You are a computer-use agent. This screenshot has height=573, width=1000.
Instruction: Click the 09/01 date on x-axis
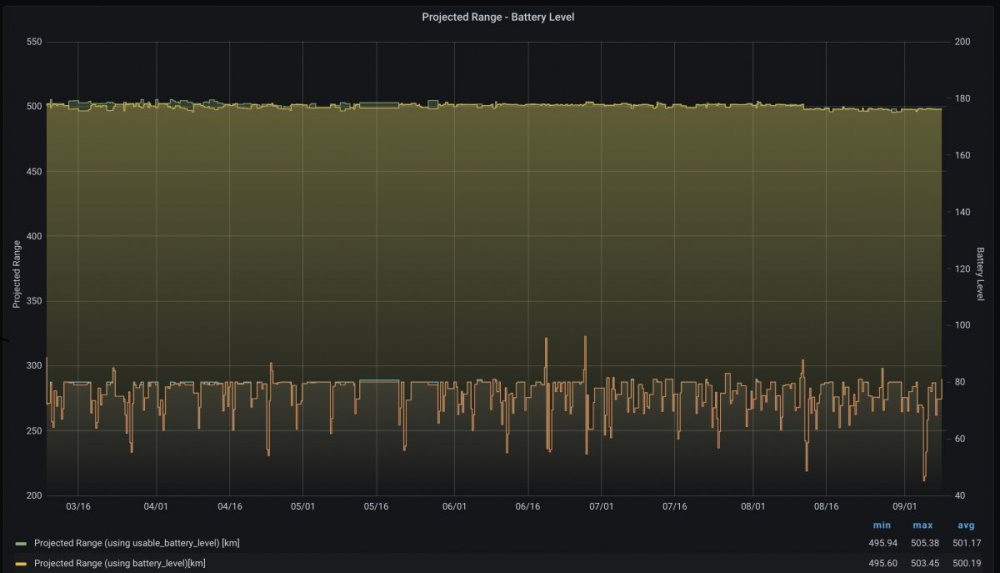pyautogui.click(x=904, y=506)
